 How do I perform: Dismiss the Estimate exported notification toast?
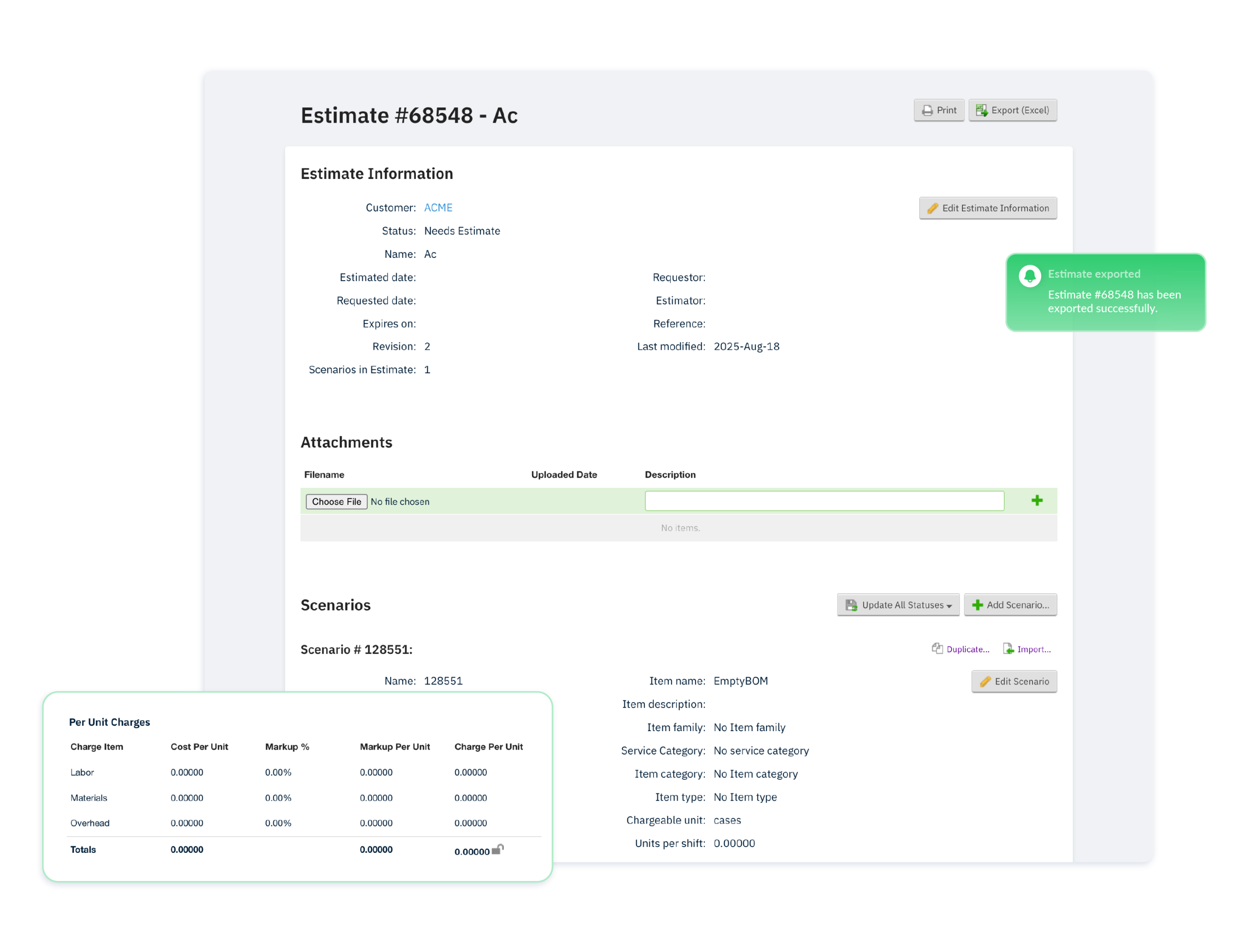point(1105,292)
